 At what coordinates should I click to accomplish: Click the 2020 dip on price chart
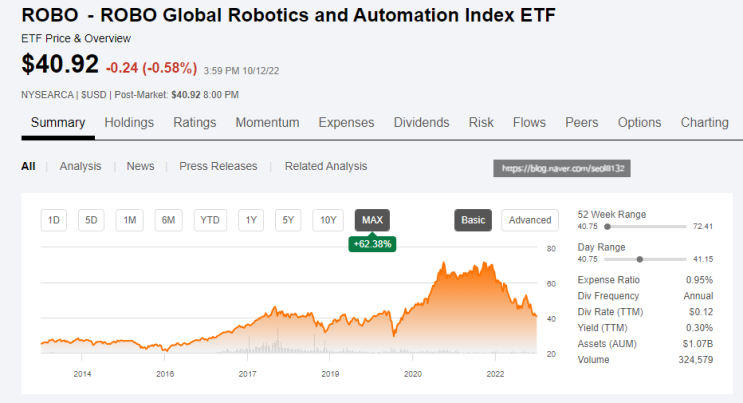[394, 335]
